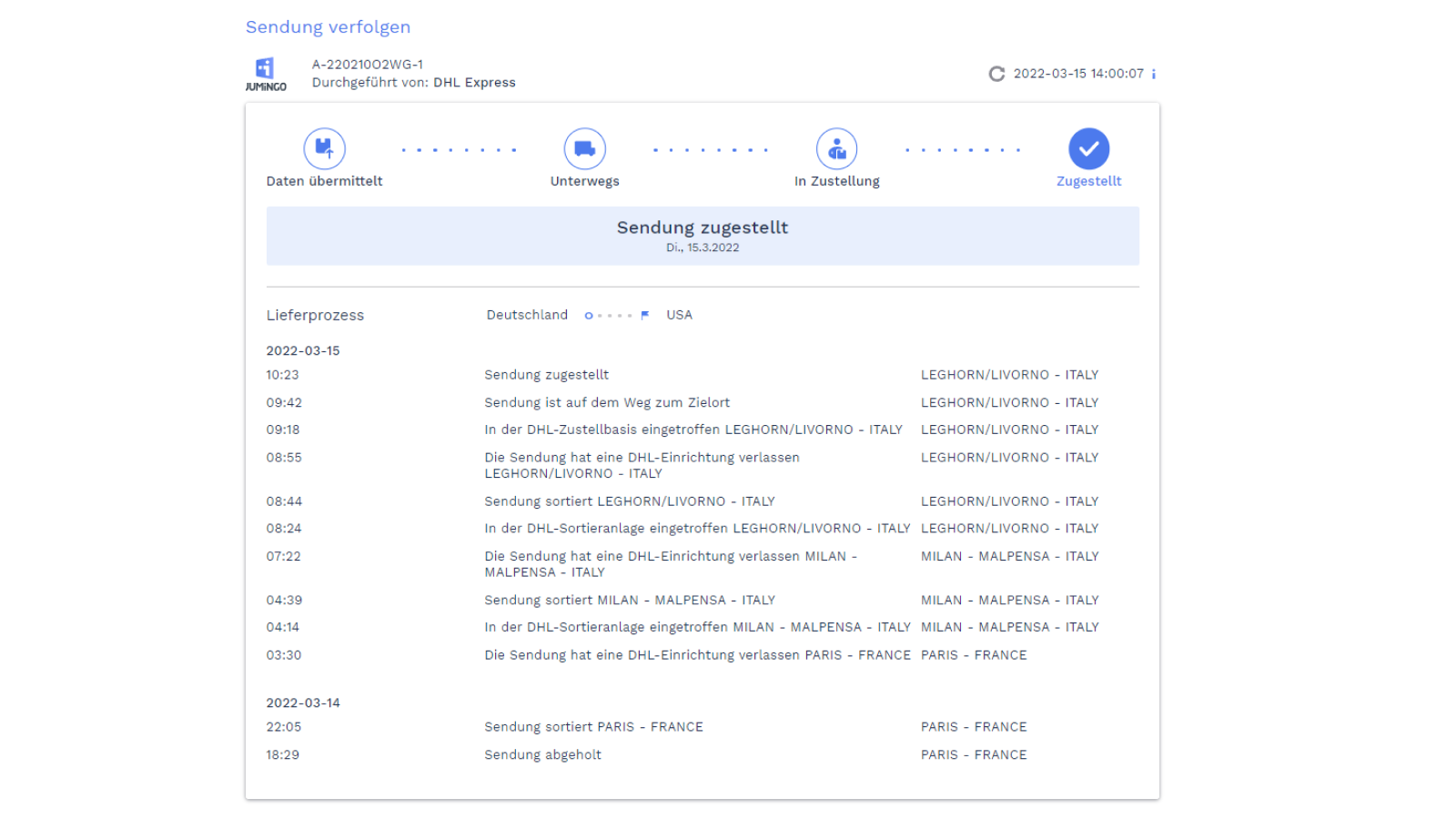Select the Unterwegs truck icon

[x=585, y=148]
